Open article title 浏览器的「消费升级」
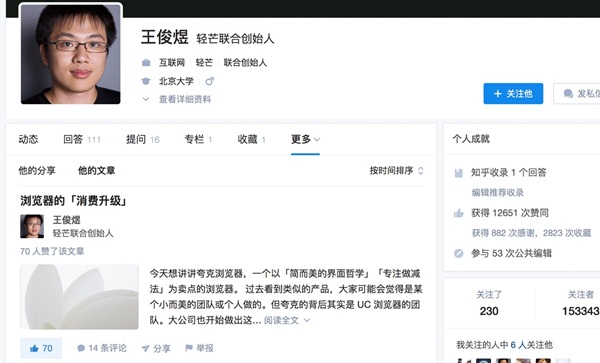Image resolution: width=600 pixels, height=363 pixels. pos(73,200)
